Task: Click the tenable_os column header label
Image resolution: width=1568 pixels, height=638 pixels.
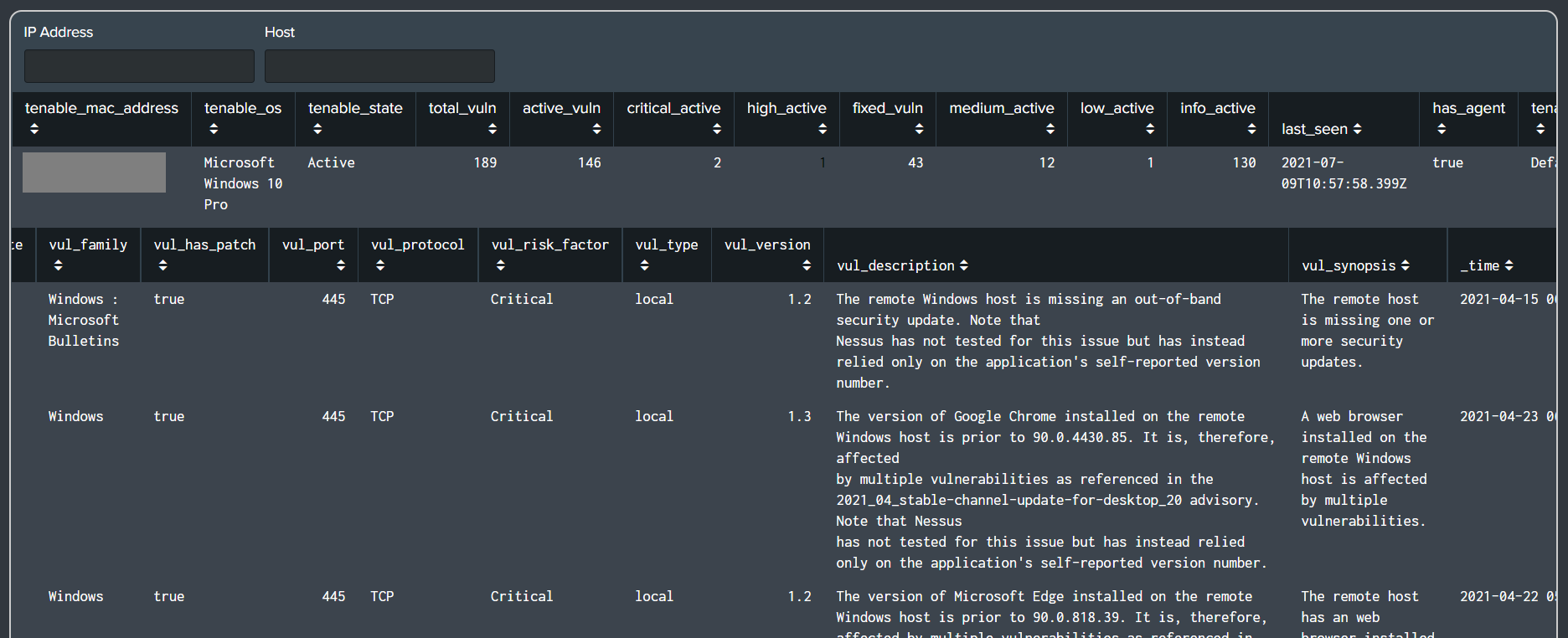Action: [243, 108]
